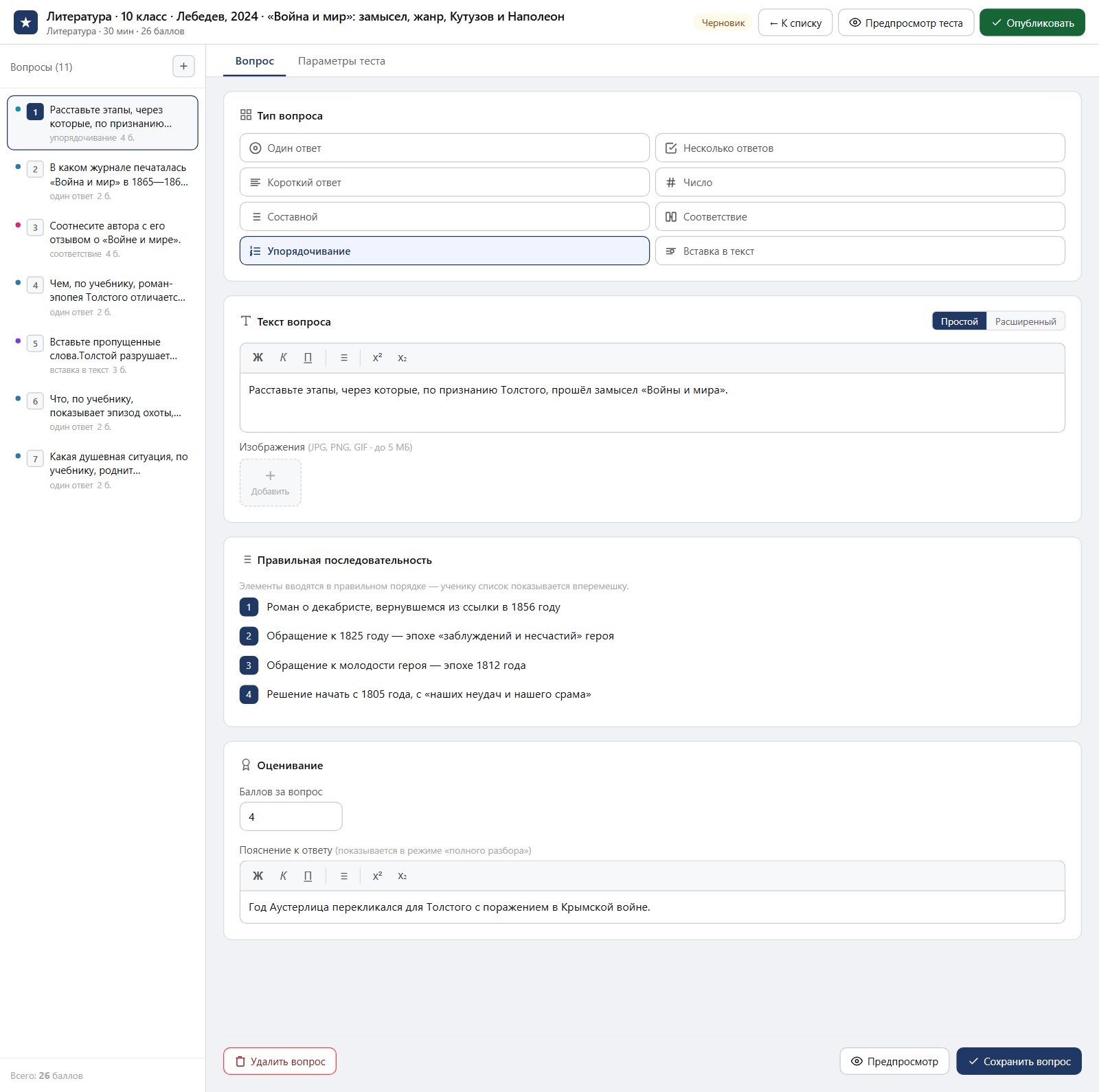Apply underline in question text toolbar
The image size is (1099, 1092).
[x=308, y=358]
